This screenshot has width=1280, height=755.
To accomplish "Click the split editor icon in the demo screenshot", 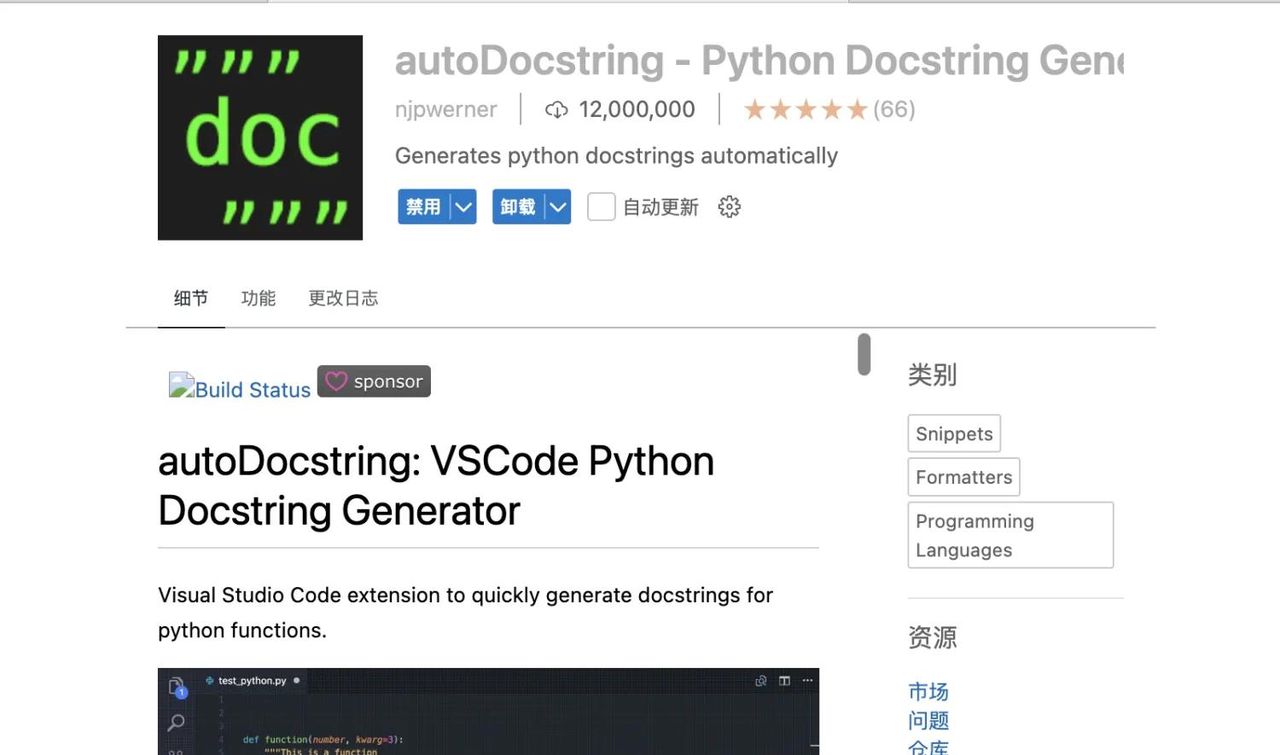I will [782, 680].
